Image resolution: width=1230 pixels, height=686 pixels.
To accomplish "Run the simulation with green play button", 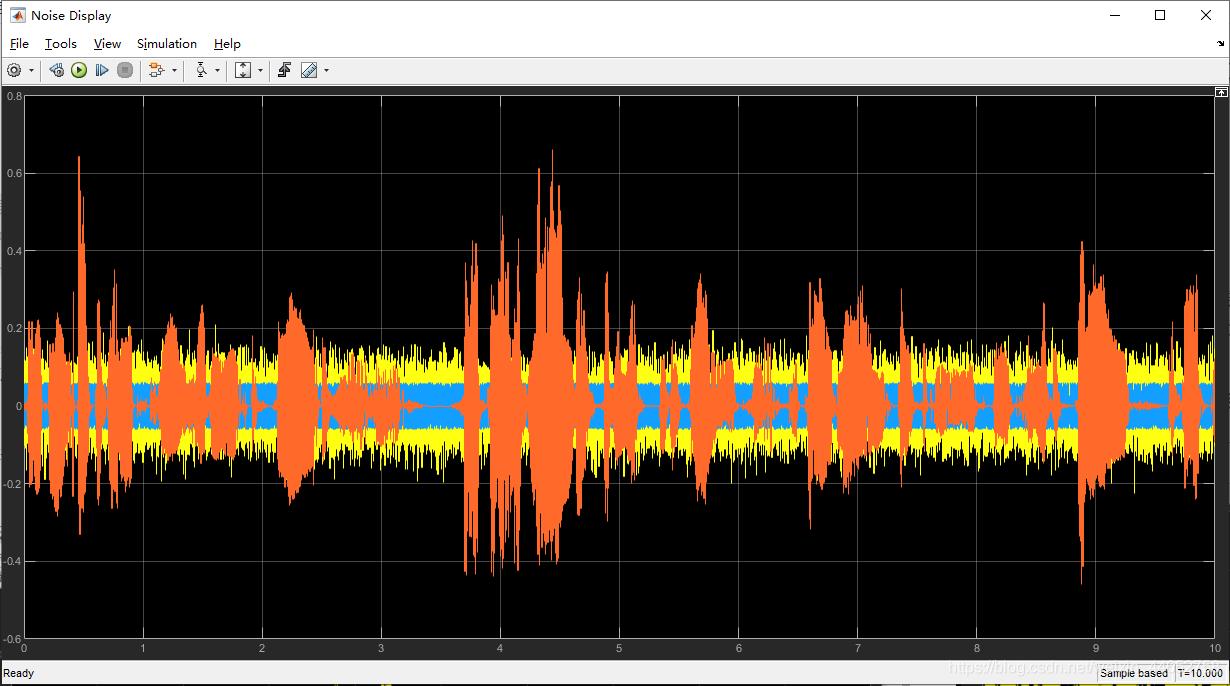I will 79,70.
